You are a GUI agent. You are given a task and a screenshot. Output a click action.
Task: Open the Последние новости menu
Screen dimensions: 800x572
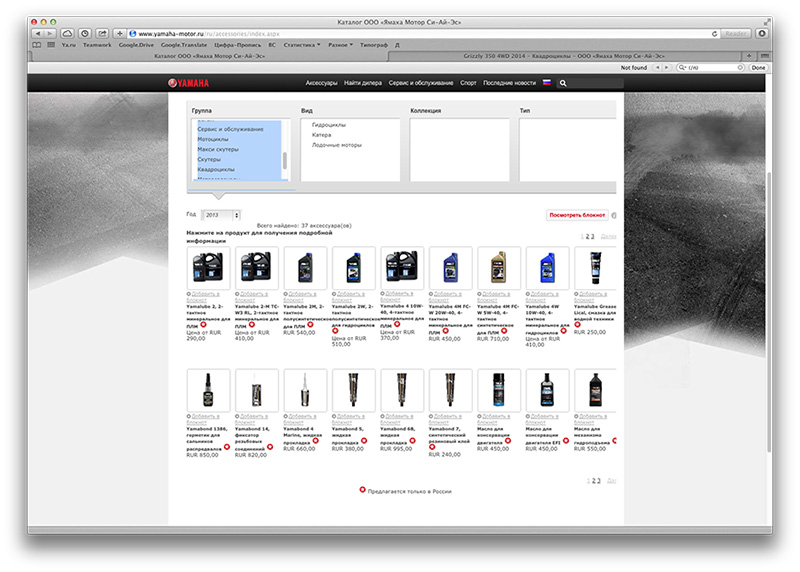509,83
